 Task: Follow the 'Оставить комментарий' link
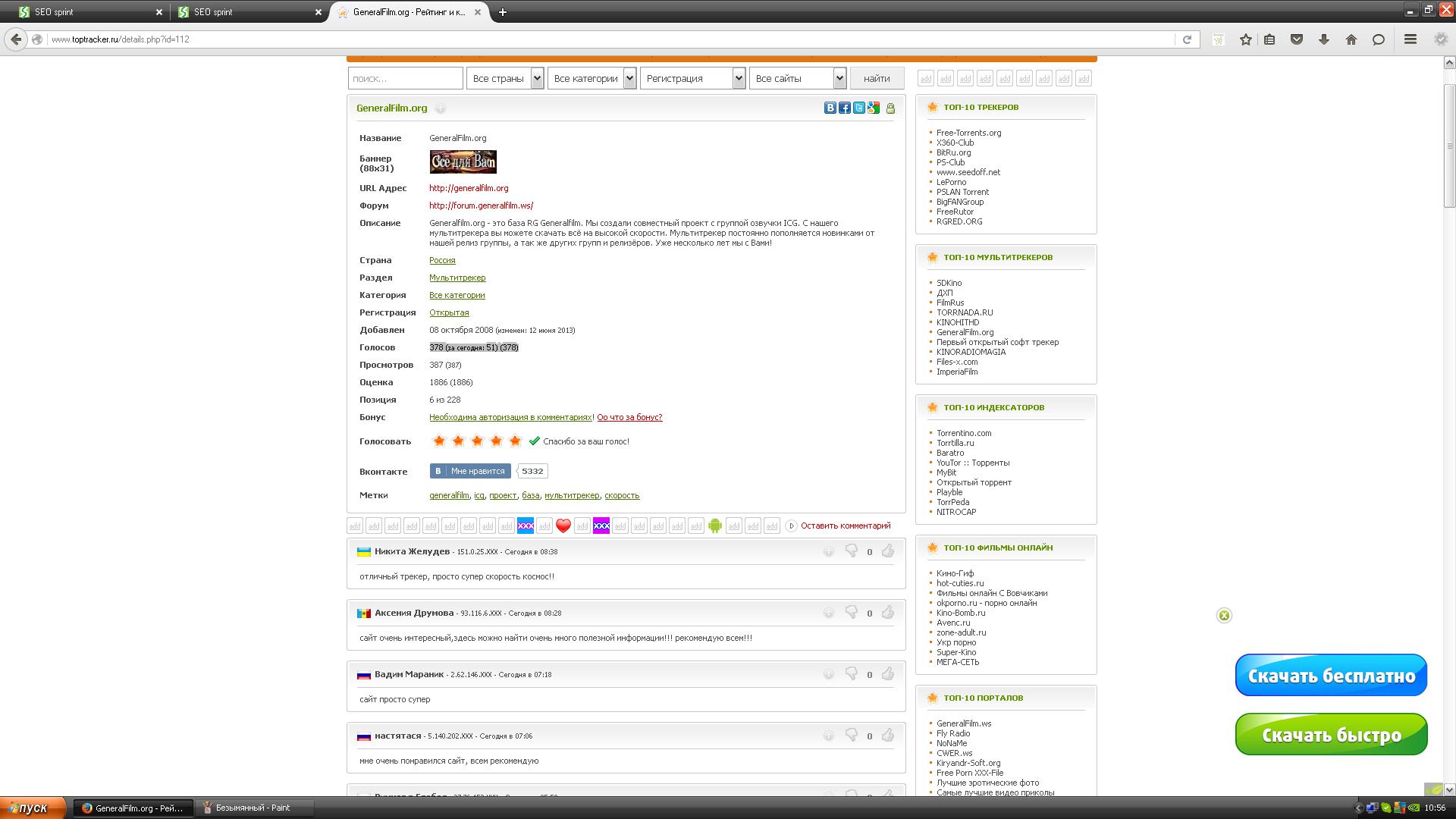846,526
